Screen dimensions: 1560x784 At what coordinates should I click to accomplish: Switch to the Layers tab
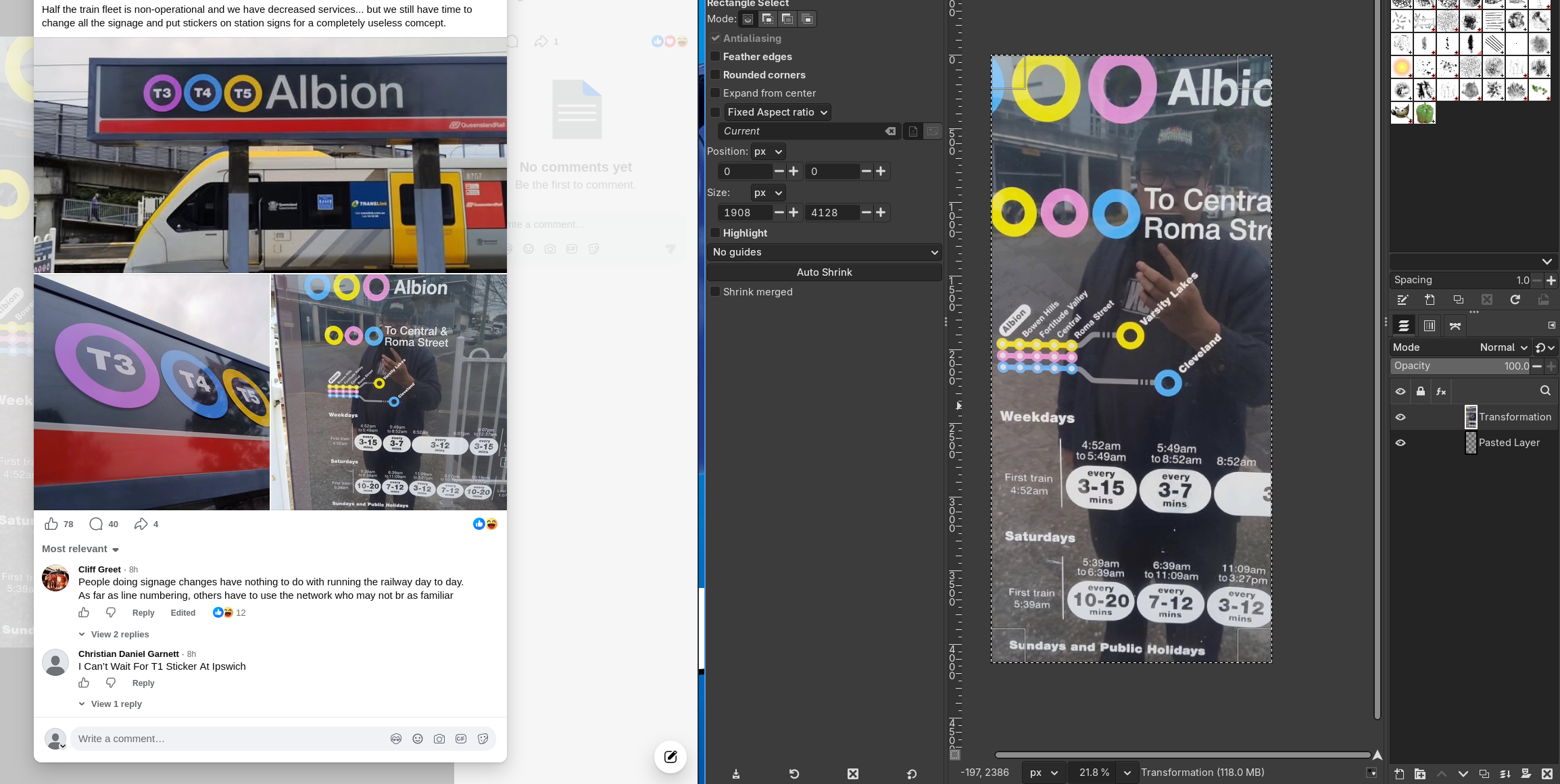point(1404,326)
